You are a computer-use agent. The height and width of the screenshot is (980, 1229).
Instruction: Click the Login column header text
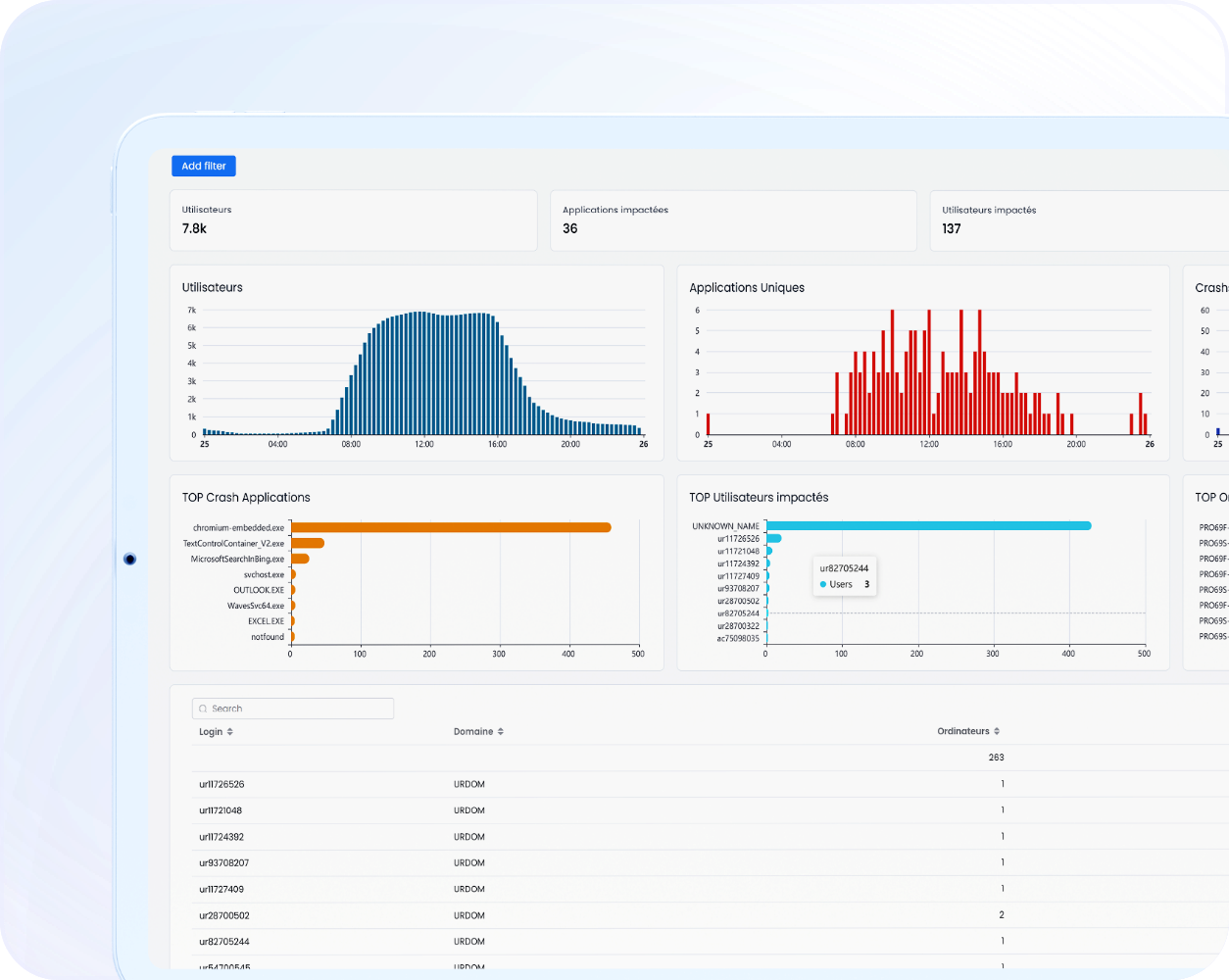coord(211,732)
